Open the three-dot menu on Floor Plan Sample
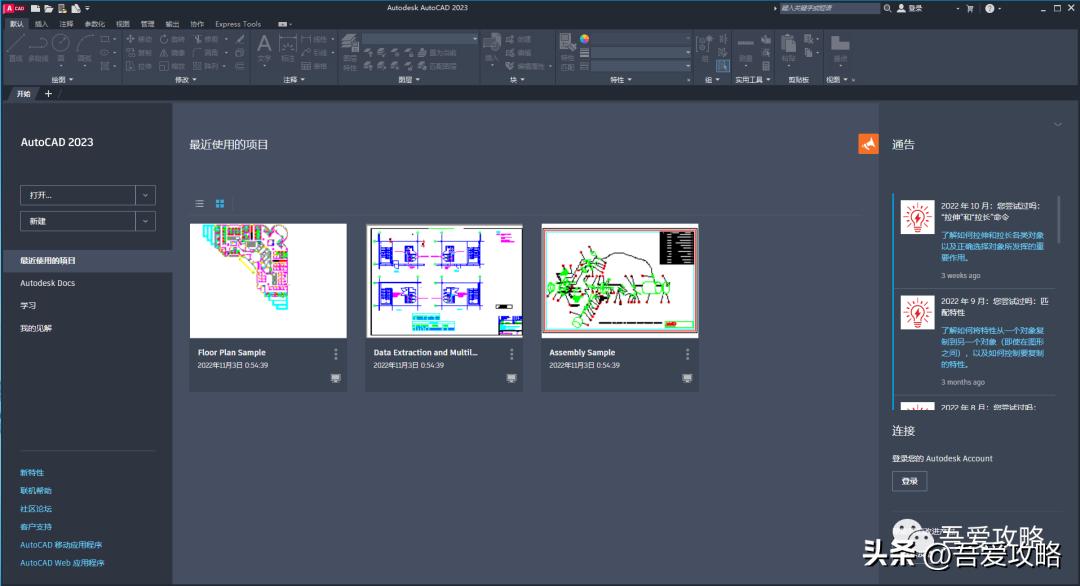Image resolution: width=1080 pixels, height=586 pixels. (x=335, y=354)
